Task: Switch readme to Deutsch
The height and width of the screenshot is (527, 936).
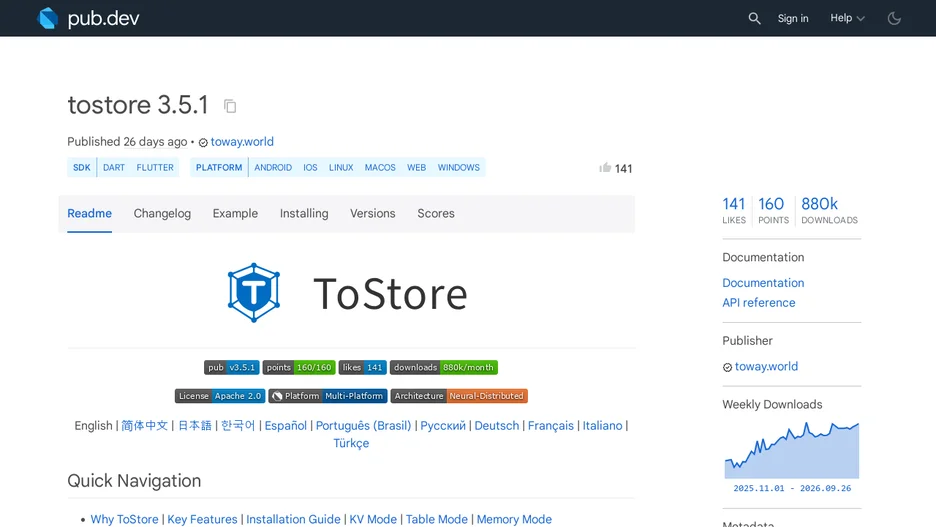Action: click(x=497, y=426)
